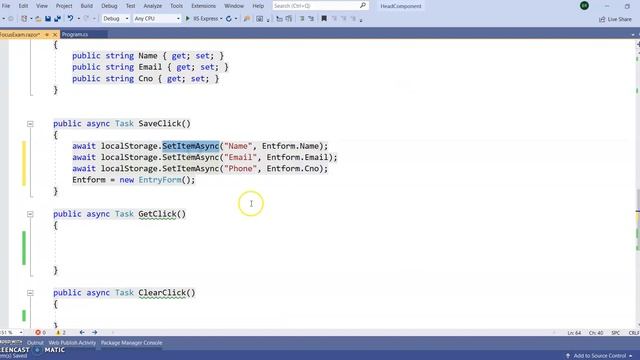Image resolution: width=640 pixels, height=360 pixels.
Task: Open the Output panel tab
Action: 35,343
